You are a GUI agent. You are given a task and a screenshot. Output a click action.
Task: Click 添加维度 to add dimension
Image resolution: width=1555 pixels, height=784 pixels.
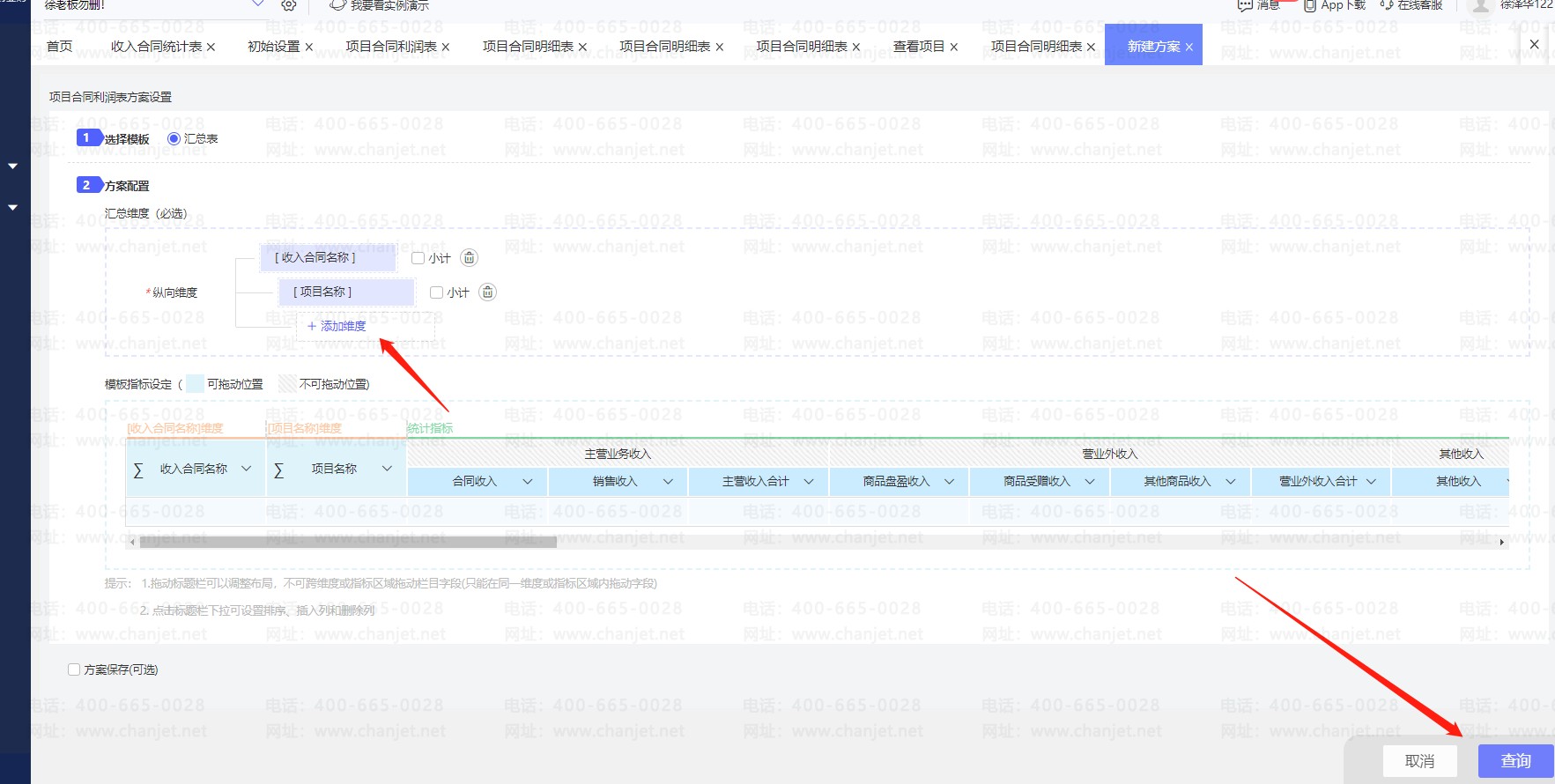click(x=336, y=326)
